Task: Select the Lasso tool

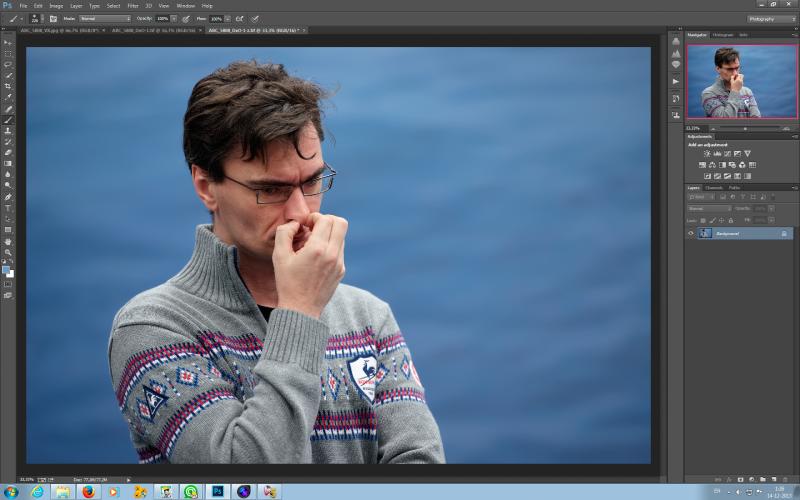Action: [x=8, y=65]
